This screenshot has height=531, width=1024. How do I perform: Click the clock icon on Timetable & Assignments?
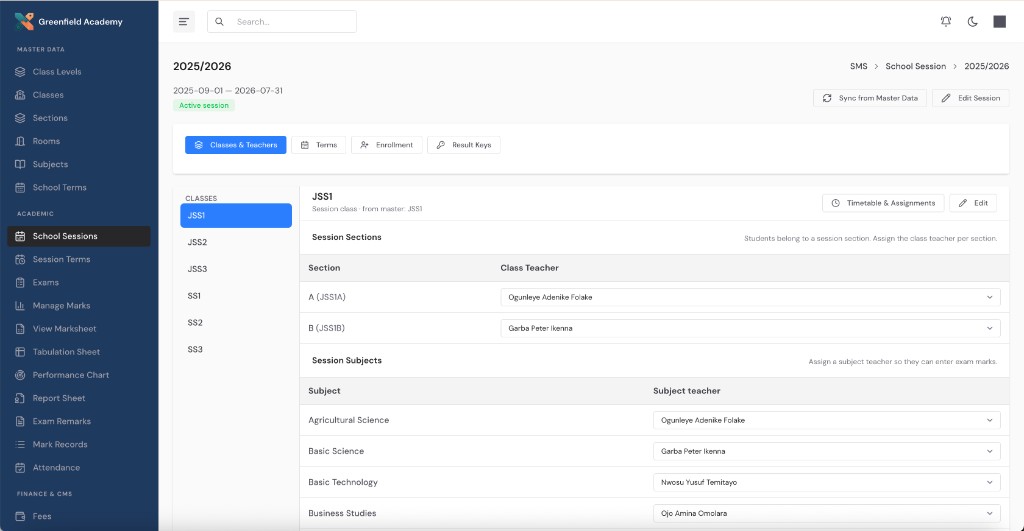pos(835,203)
